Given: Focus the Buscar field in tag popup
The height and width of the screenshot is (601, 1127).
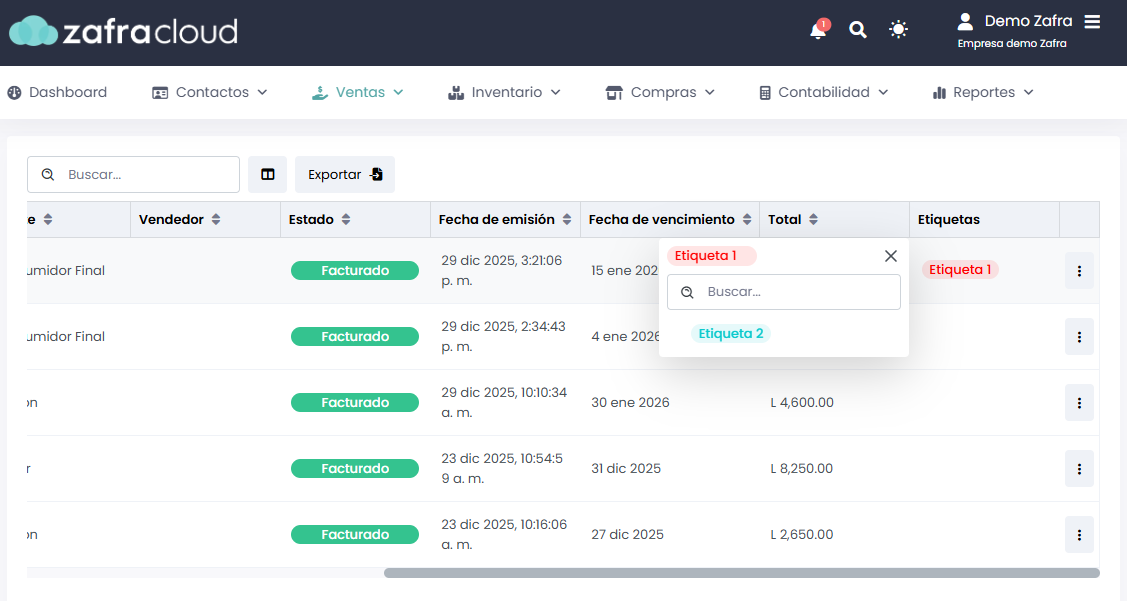Looking at the screenshot, I should tap(783, 292).
